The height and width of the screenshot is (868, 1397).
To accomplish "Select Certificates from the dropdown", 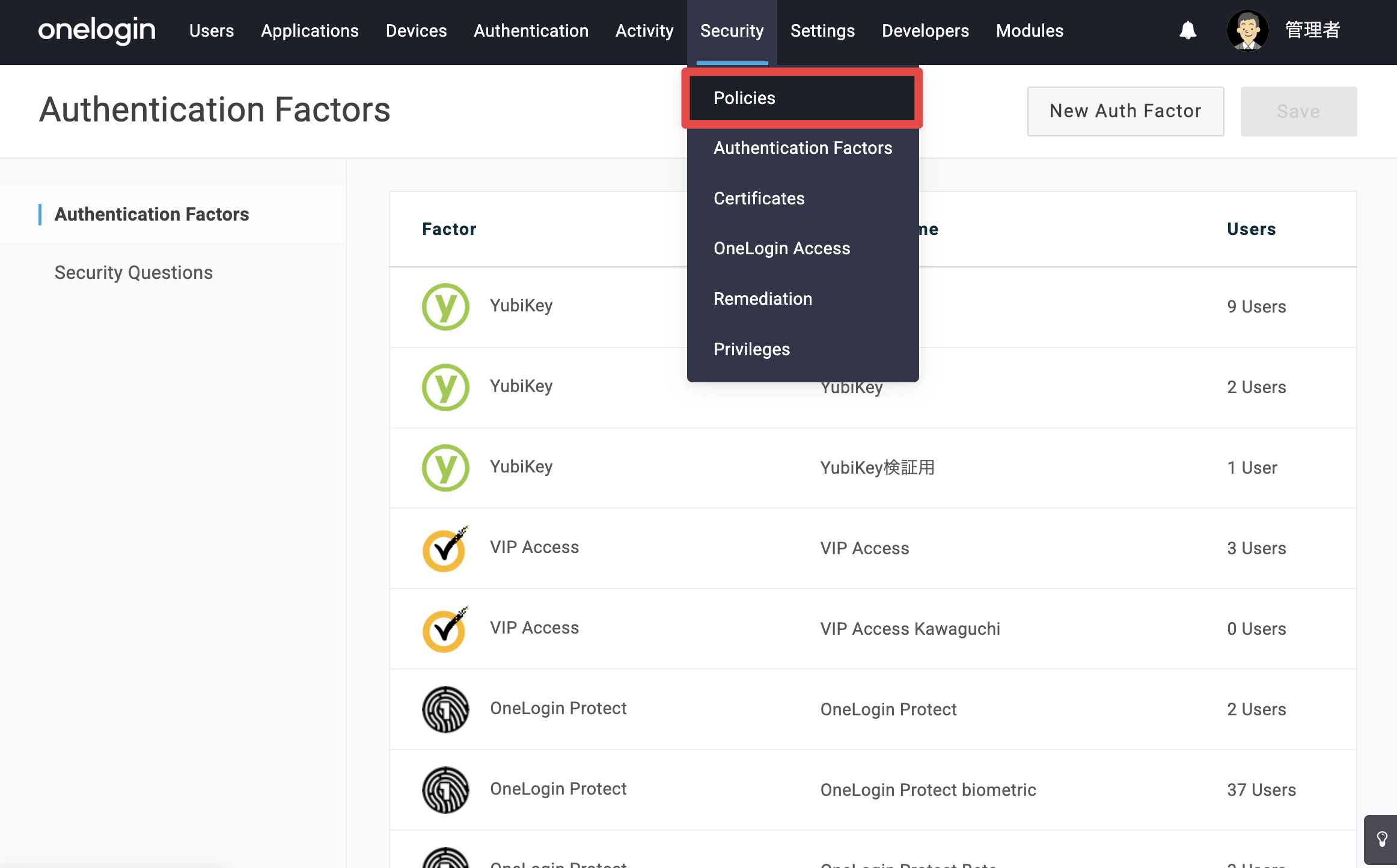I will pyautogui.click(x=802, y=198).
